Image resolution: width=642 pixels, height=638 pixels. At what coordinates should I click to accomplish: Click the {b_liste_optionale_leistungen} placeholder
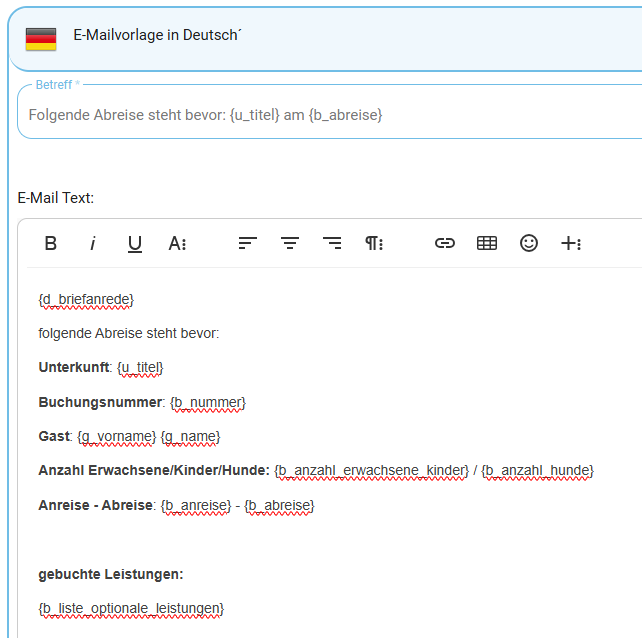131,608
